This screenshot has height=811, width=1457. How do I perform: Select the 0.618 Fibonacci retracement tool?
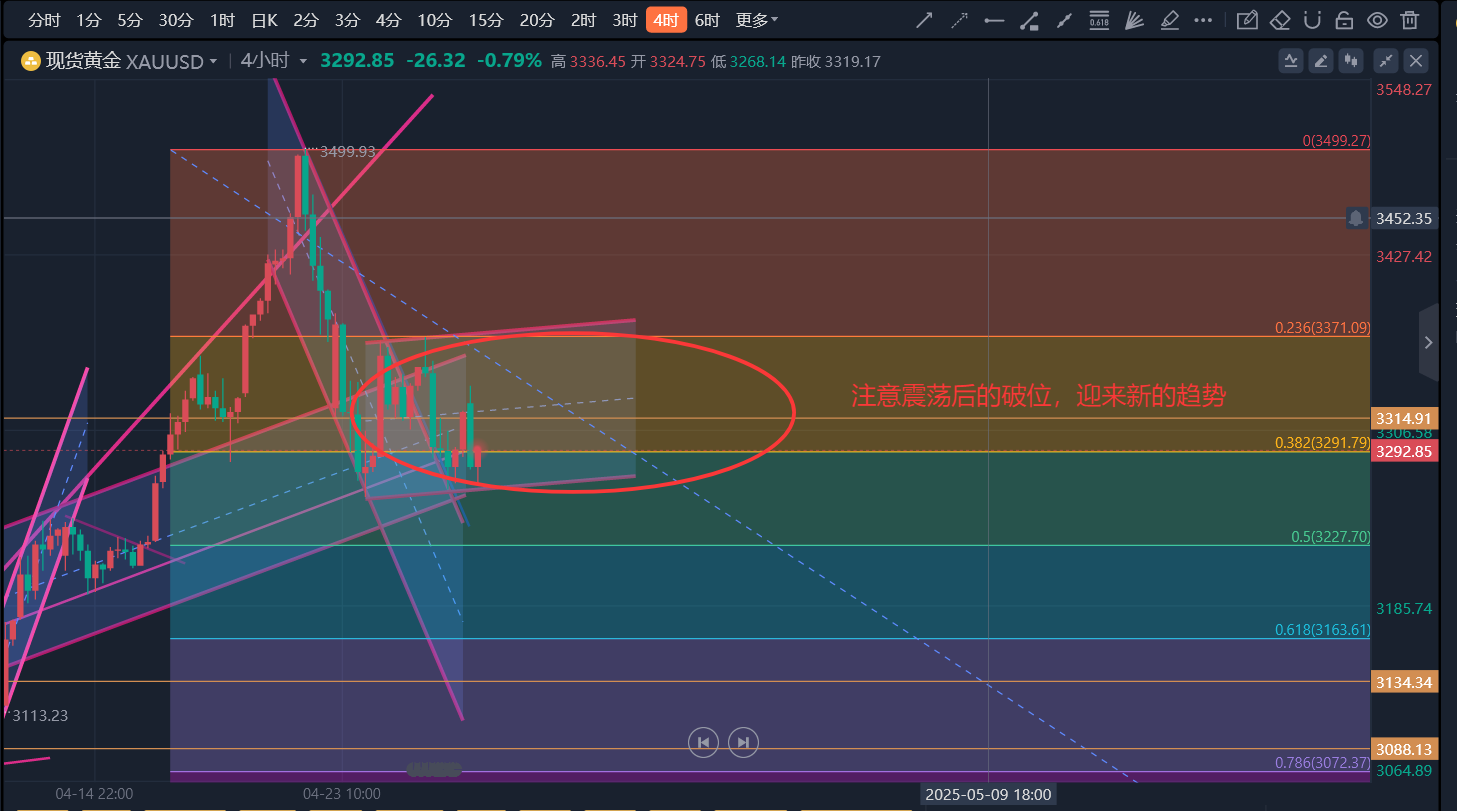click(1099, 20)
